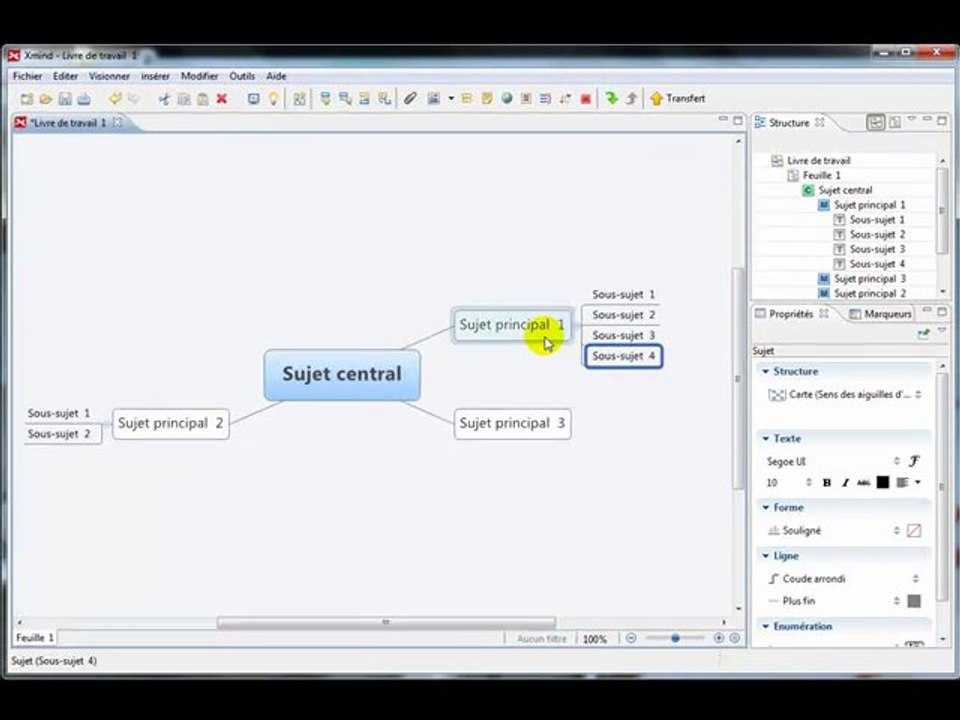Click the green drill-down arrow icon
Viewport: 960px width, 720px height.
611,98
